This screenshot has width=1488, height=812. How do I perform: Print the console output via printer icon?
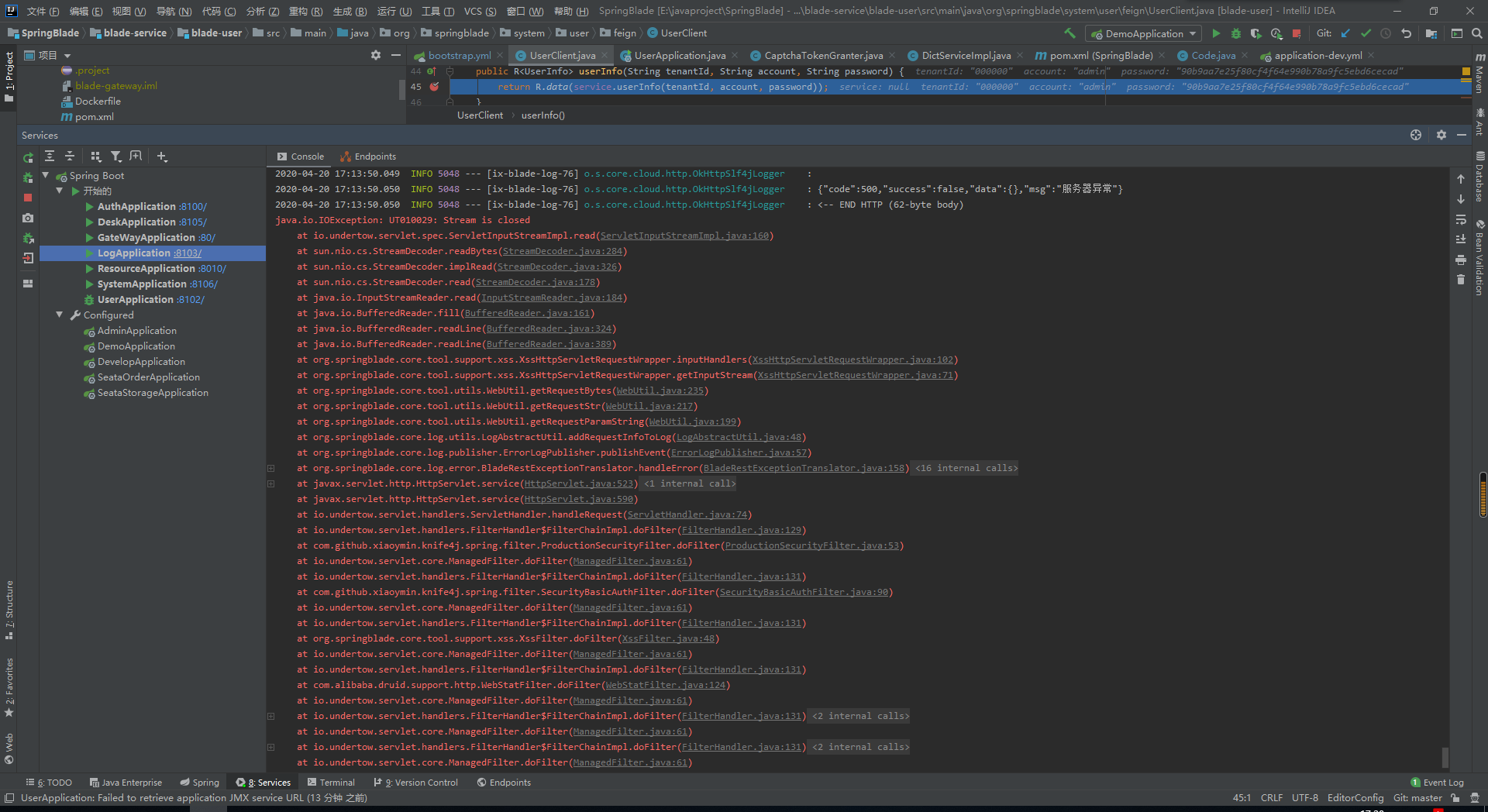tap(1461, 260)
